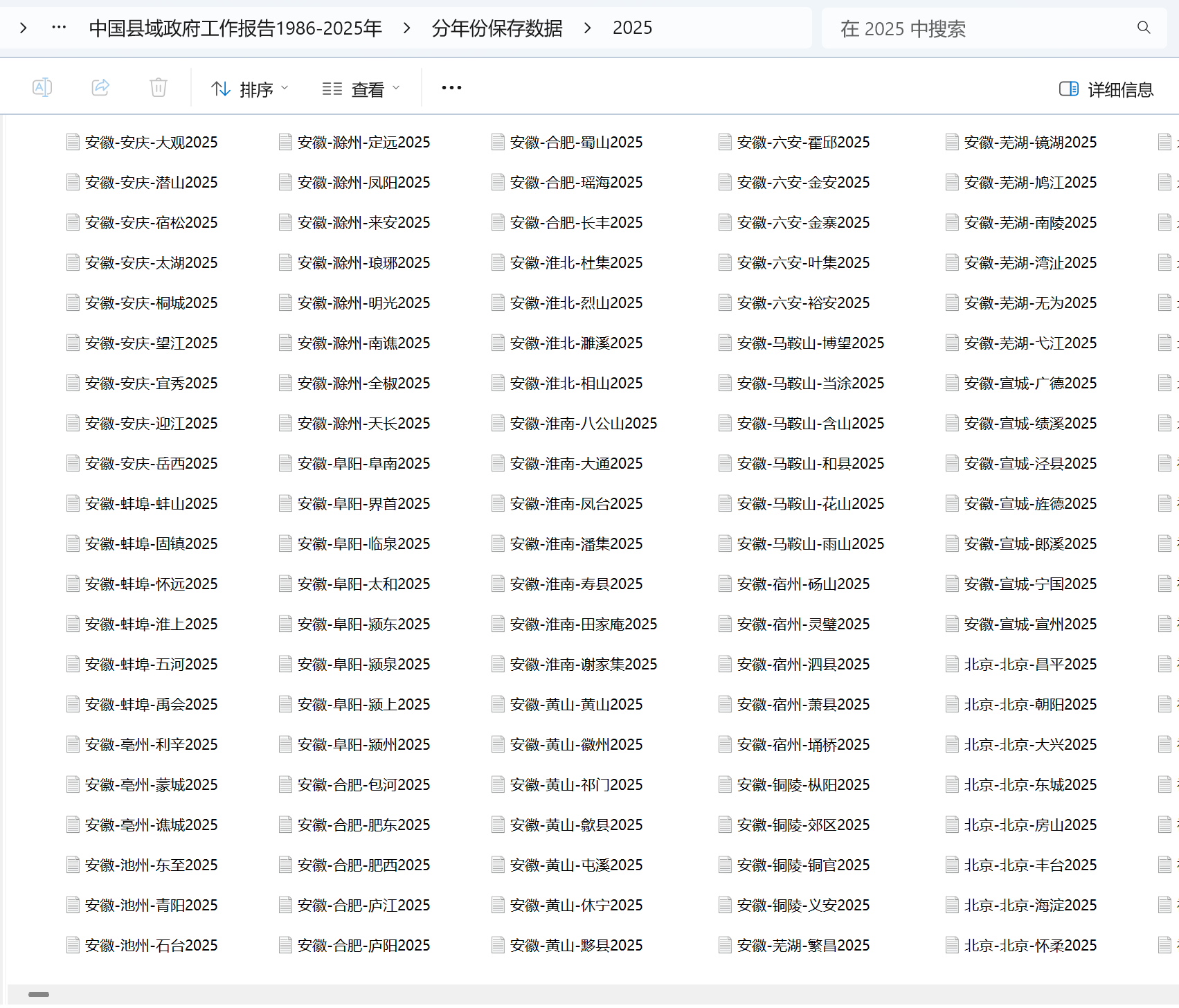Show hidden breadcrumb path ellipsis
This screenshot has height=1008, width=1179.
(59, 28)
